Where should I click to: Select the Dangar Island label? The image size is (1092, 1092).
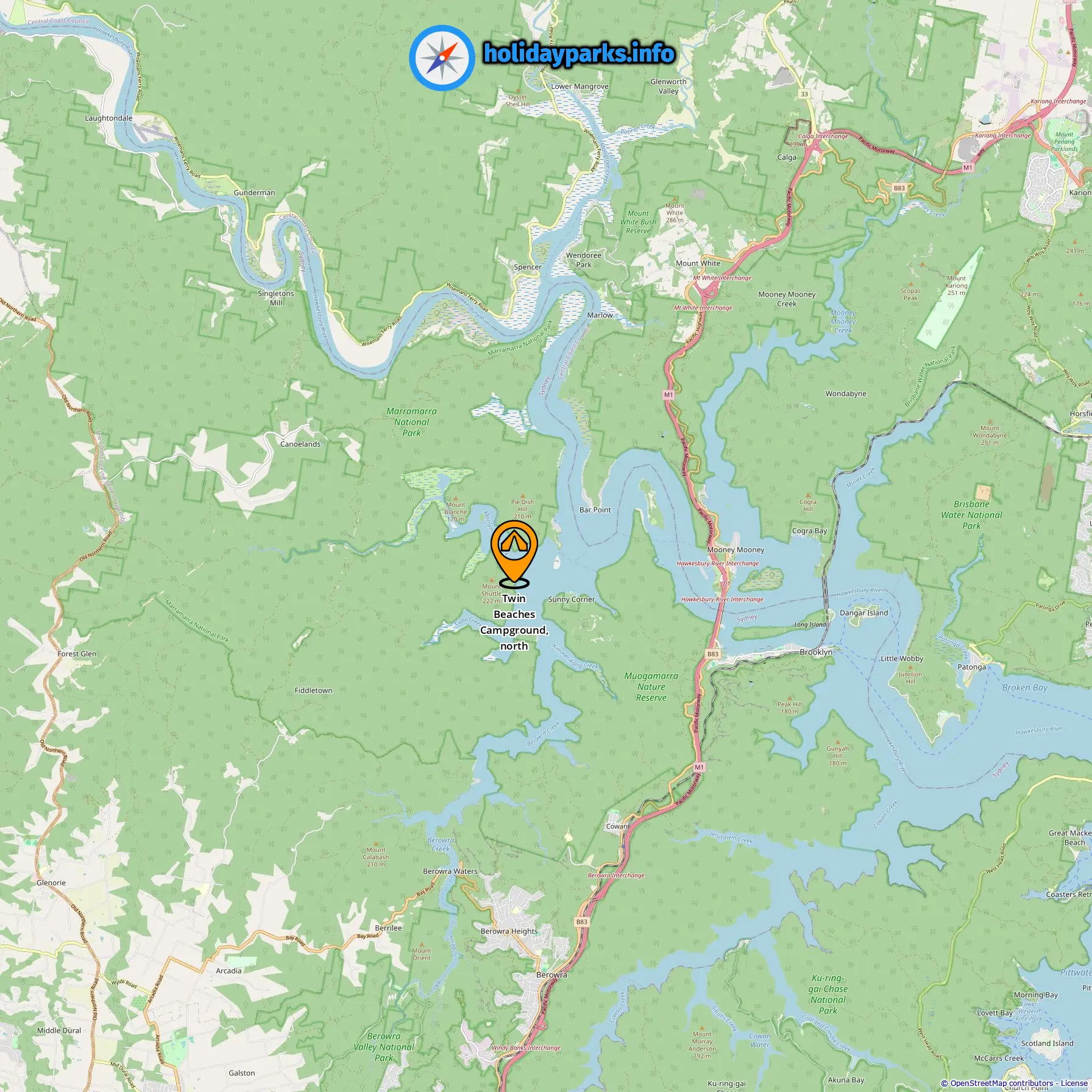point(863,612)
